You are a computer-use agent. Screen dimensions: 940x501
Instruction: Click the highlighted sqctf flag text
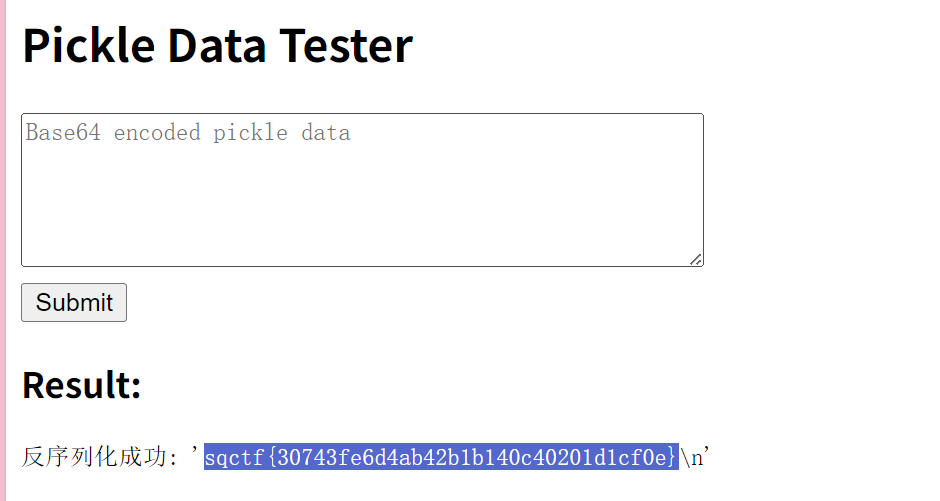(x=441, y=458)
